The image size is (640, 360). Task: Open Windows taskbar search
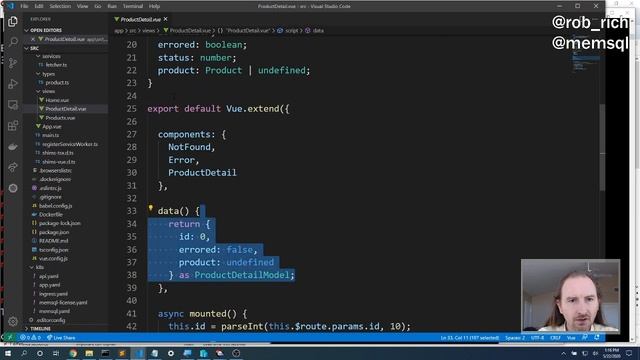24,353
